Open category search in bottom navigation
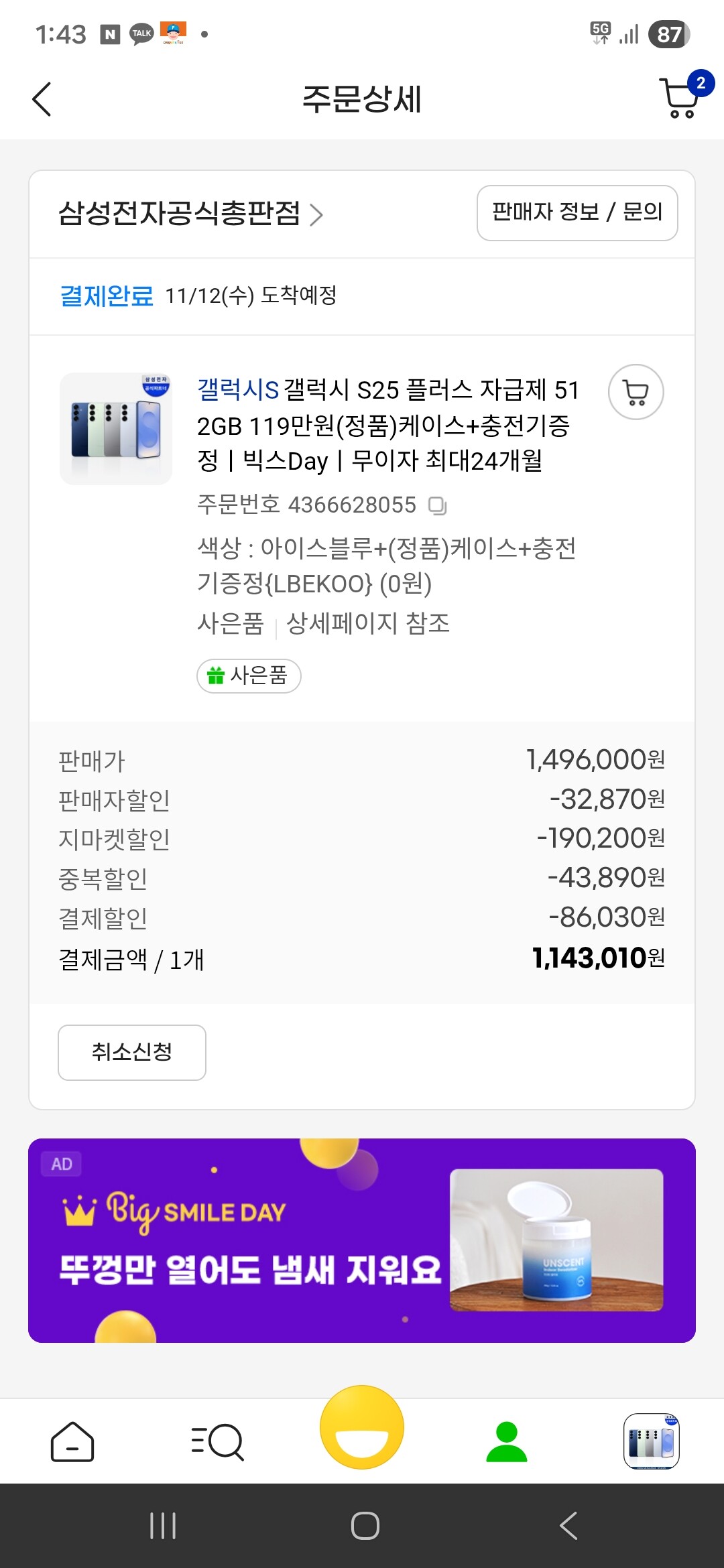Image resolution: width=724 pixels, height=1568 pixels. (x=217, y=1442)
